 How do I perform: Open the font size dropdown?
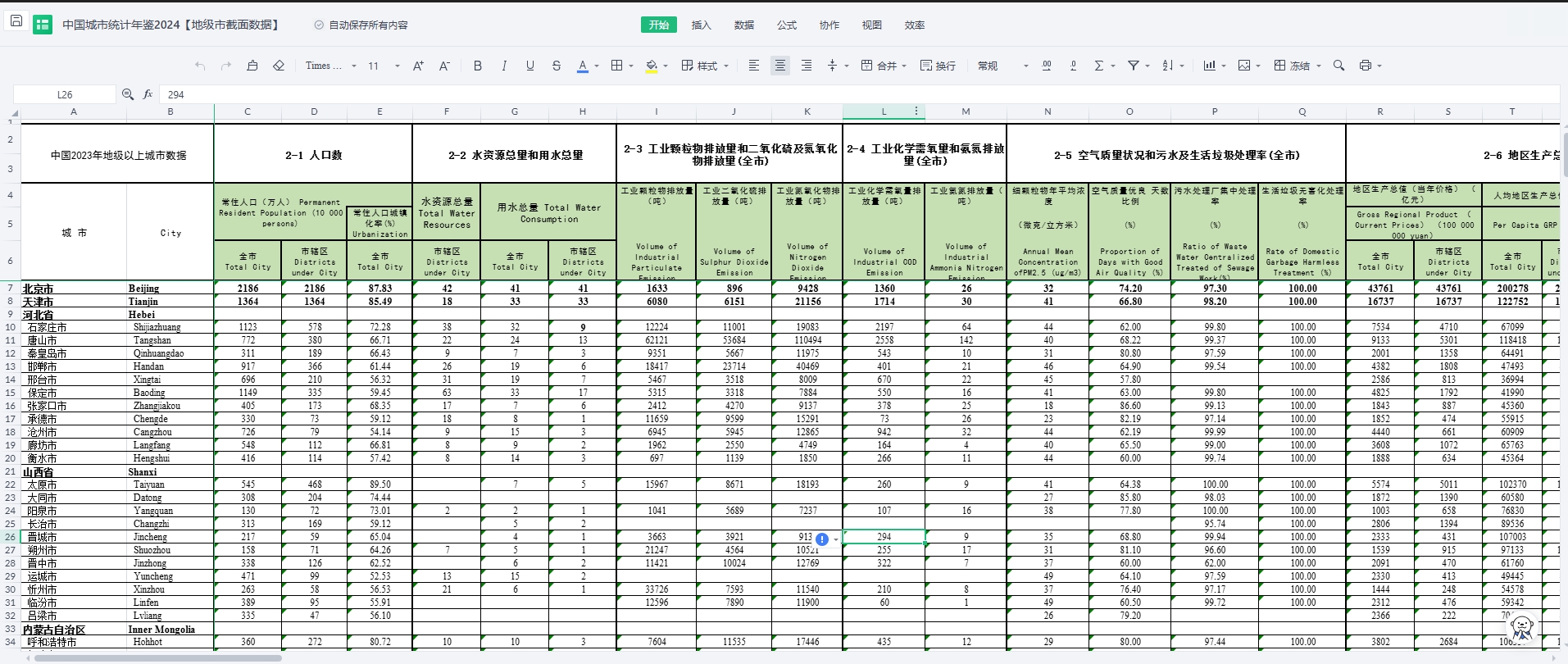click(x=384, y=66)
